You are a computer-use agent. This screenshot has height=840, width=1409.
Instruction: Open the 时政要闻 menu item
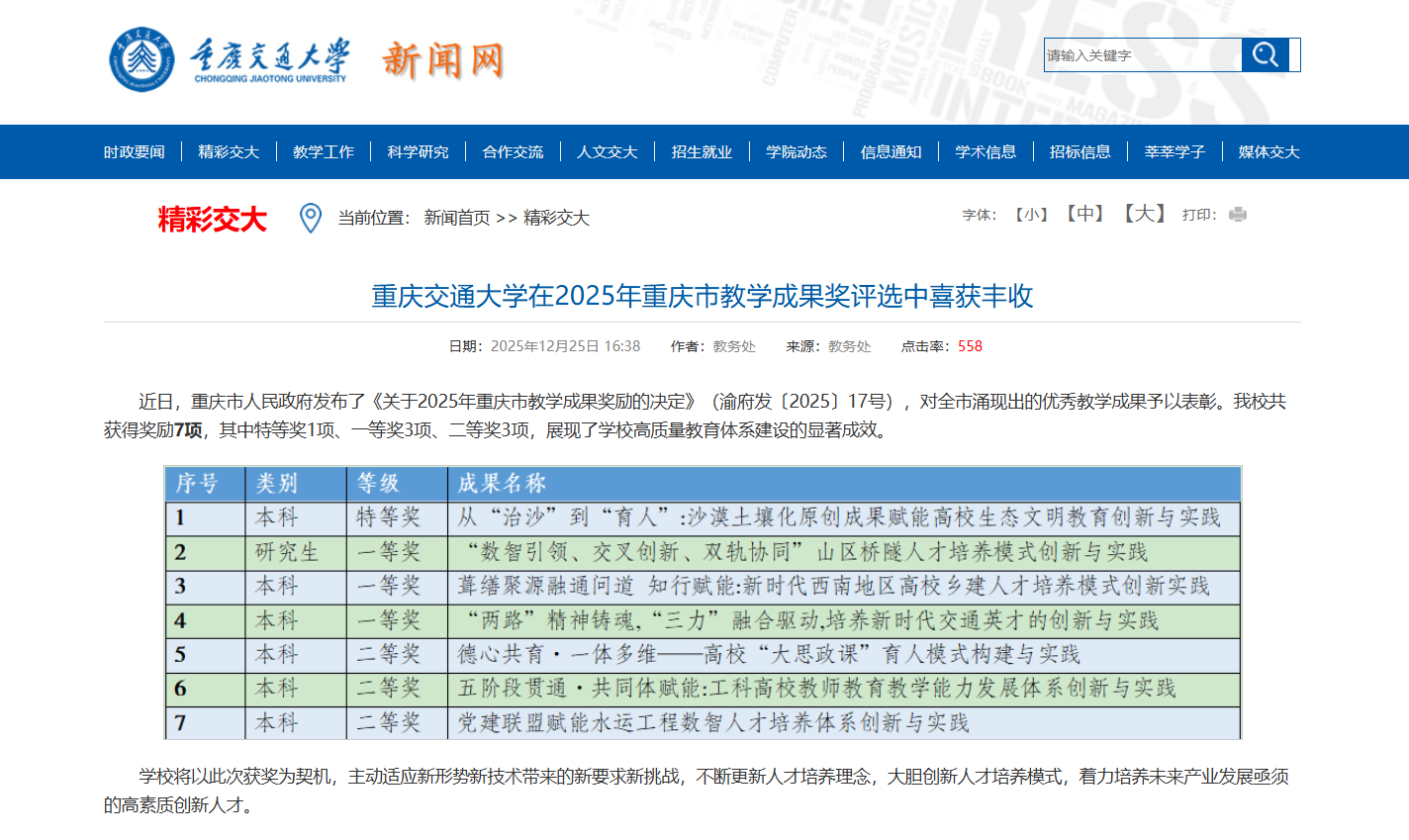135,151
